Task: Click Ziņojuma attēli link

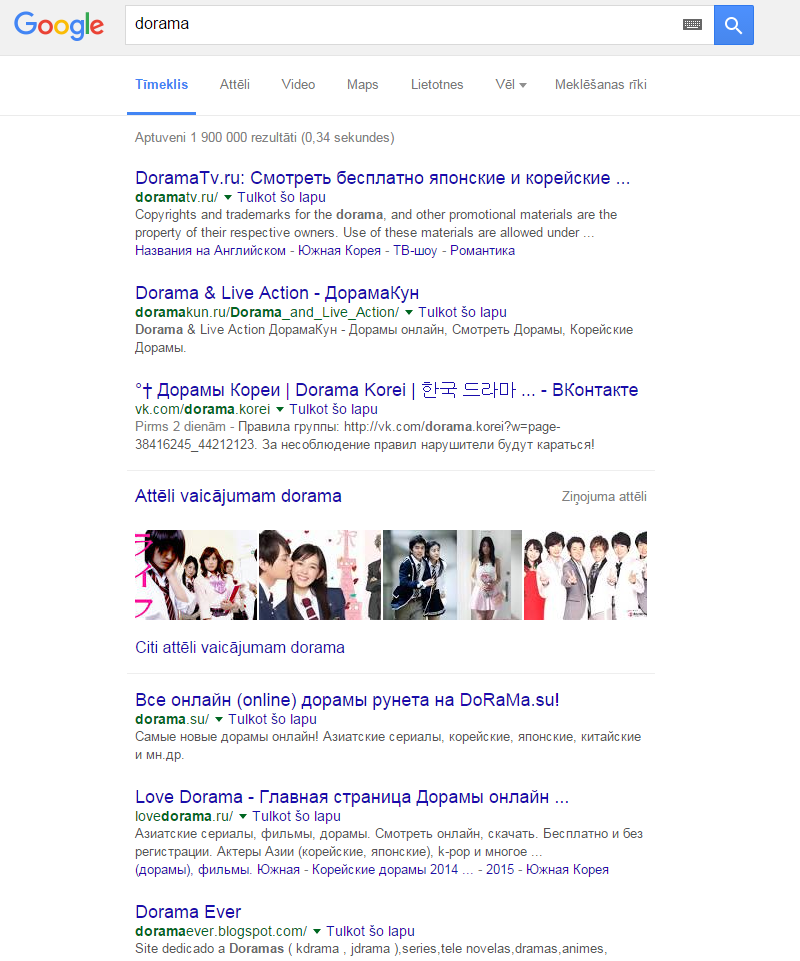Action: click(x=604, y=497)
